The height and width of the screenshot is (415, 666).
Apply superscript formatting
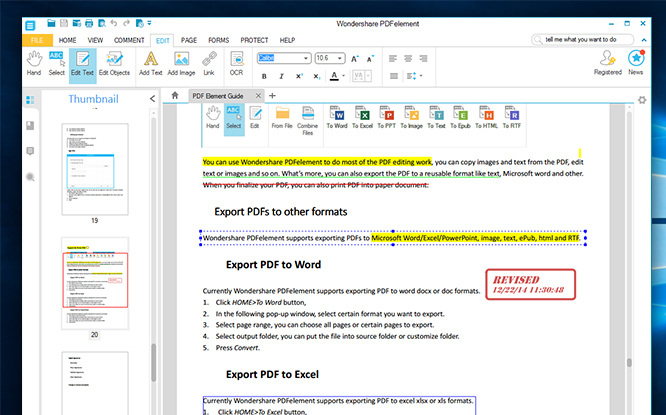(x=299, y=76)
